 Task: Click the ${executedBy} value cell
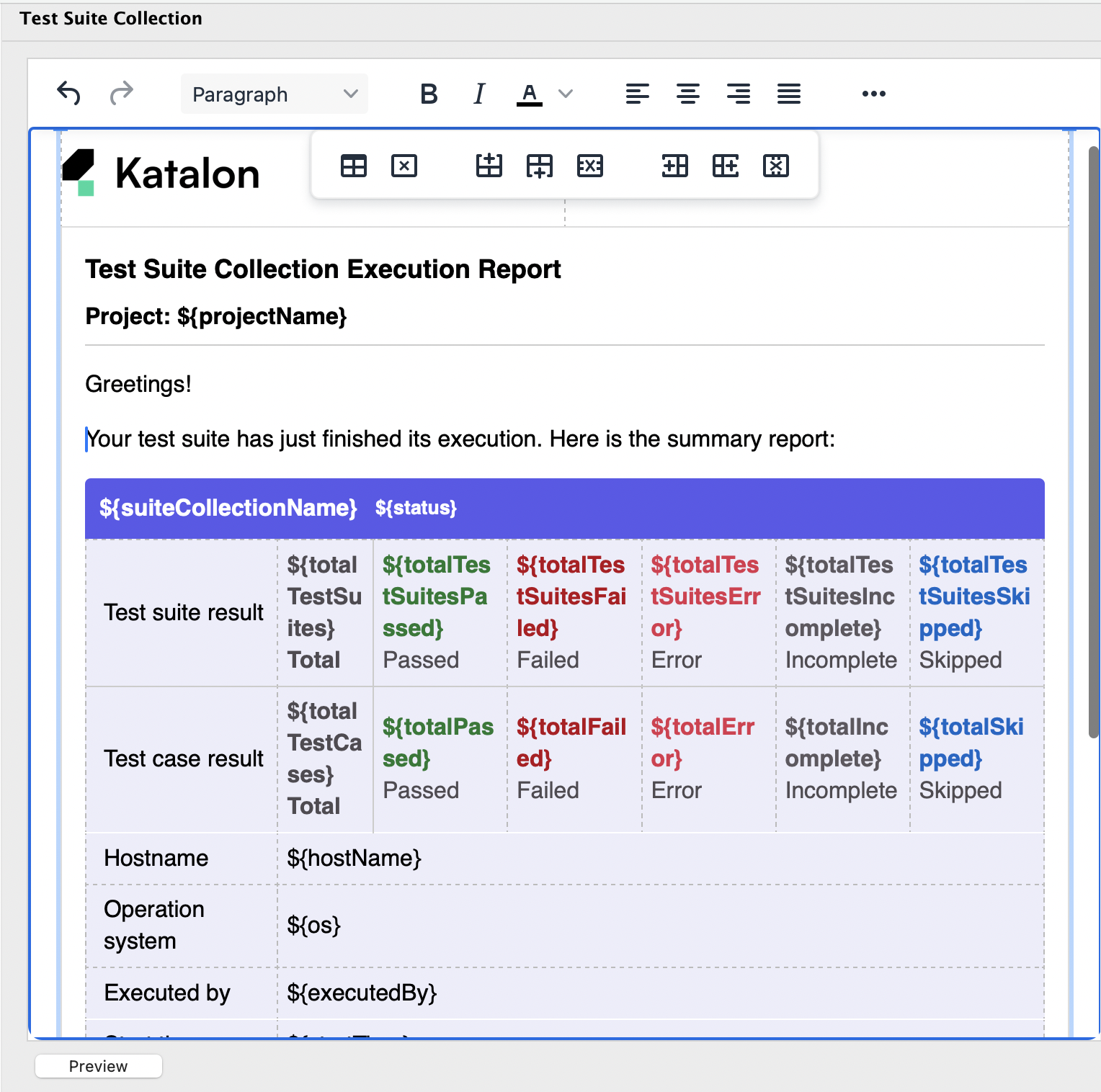pyautogui.click(x=661, y=993)
